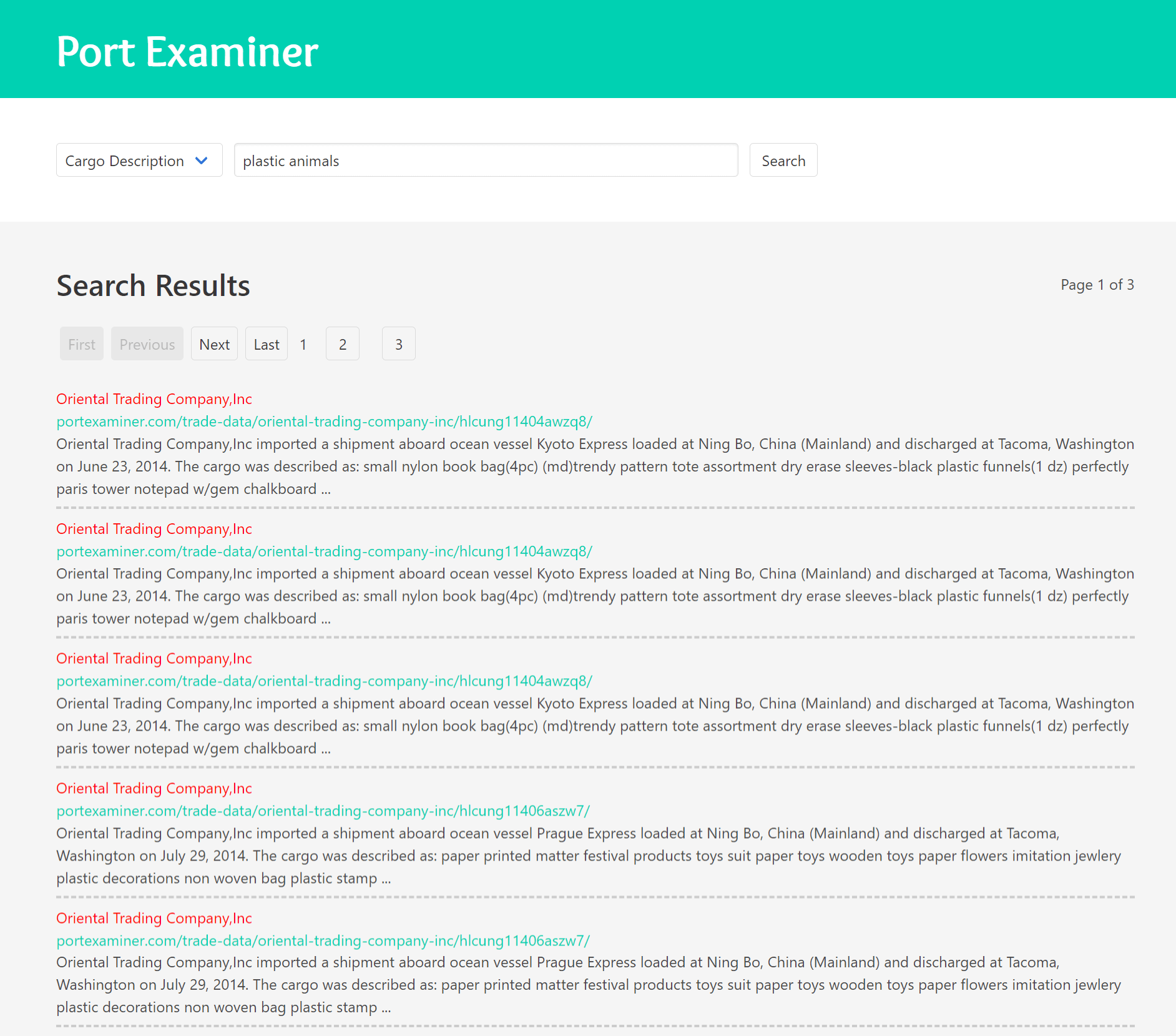1176x1036 pixels.
Task: Go to the Port Examiner home title
Action: pos(187,51)
